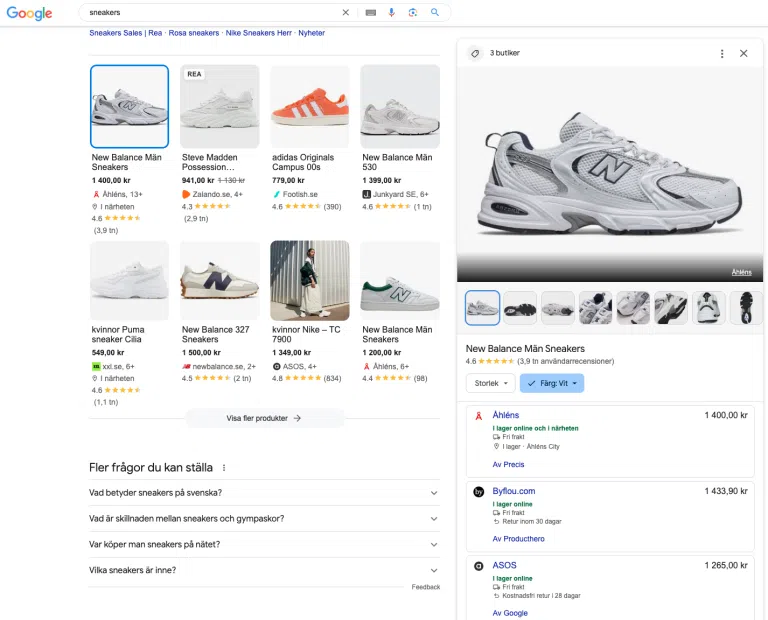Click 'Av Google' link
768x620 pixels.
point(510,613)
